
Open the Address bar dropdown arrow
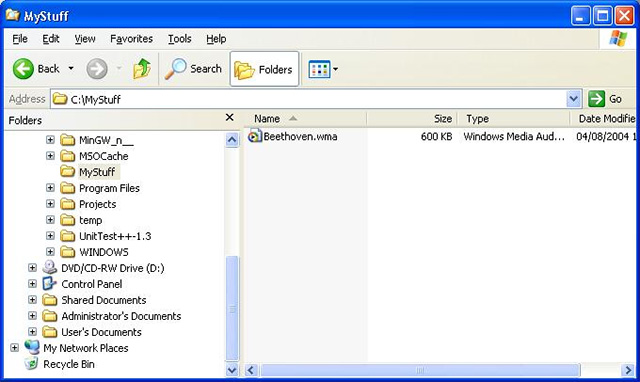click(573, 99)
